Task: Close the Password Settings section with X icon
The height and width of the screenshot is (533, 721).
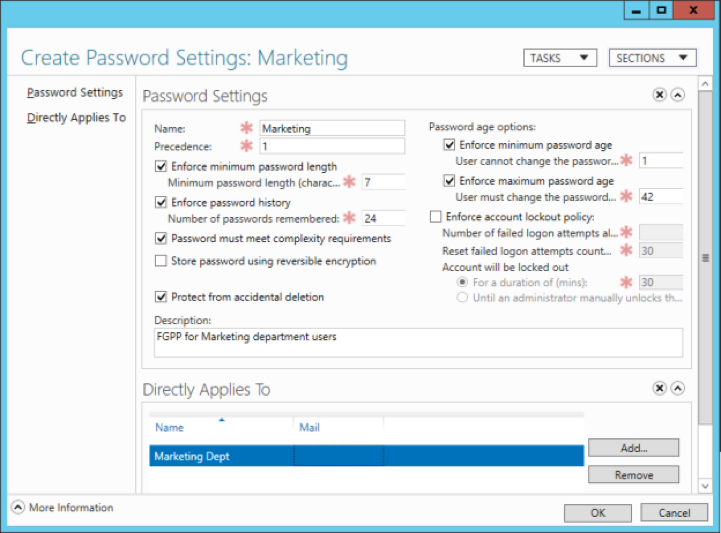Action: 659,95
